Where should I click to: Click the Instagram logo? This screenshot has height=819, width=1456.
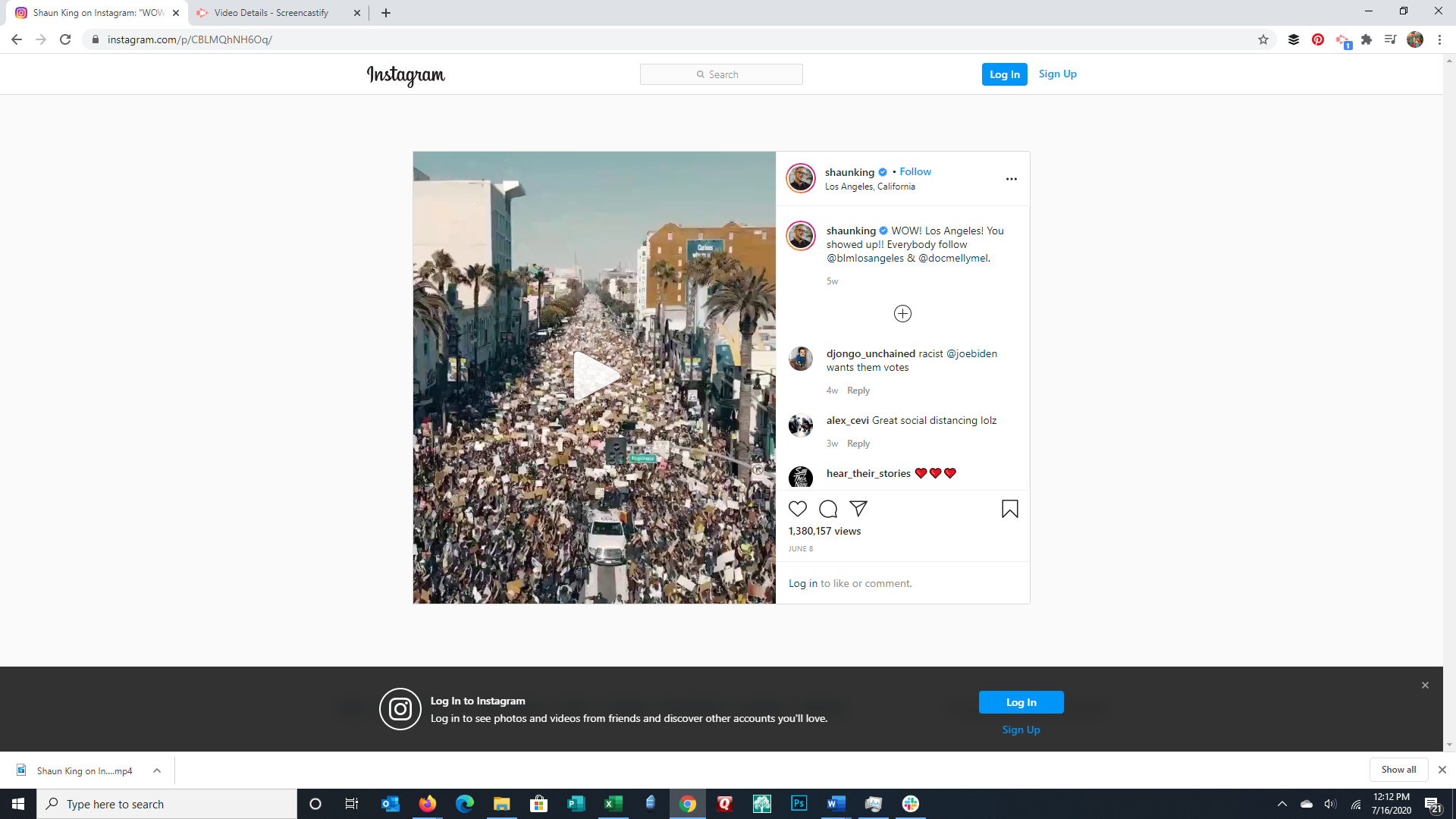pyautogui.click(x=406, y=75)
